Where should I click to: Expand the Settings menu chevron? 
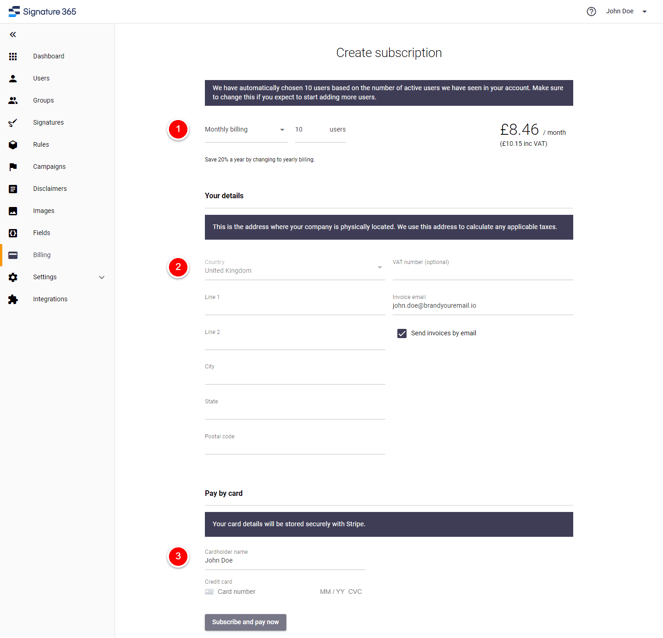tap(101, 277)
